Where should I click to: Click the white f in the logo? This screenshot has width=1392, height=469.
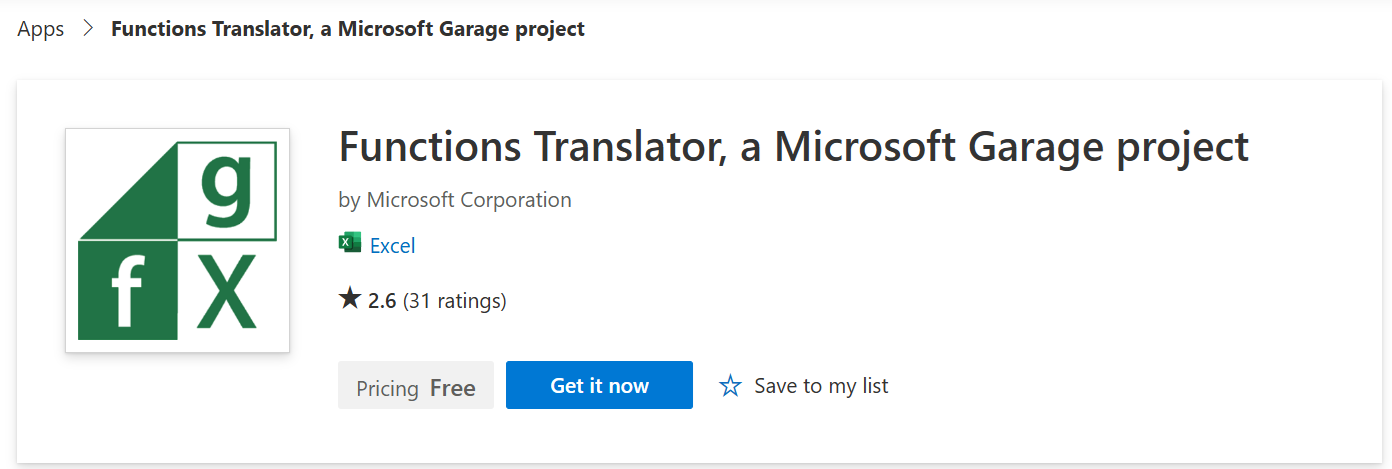pyautogui.click(x=128, y=290)
